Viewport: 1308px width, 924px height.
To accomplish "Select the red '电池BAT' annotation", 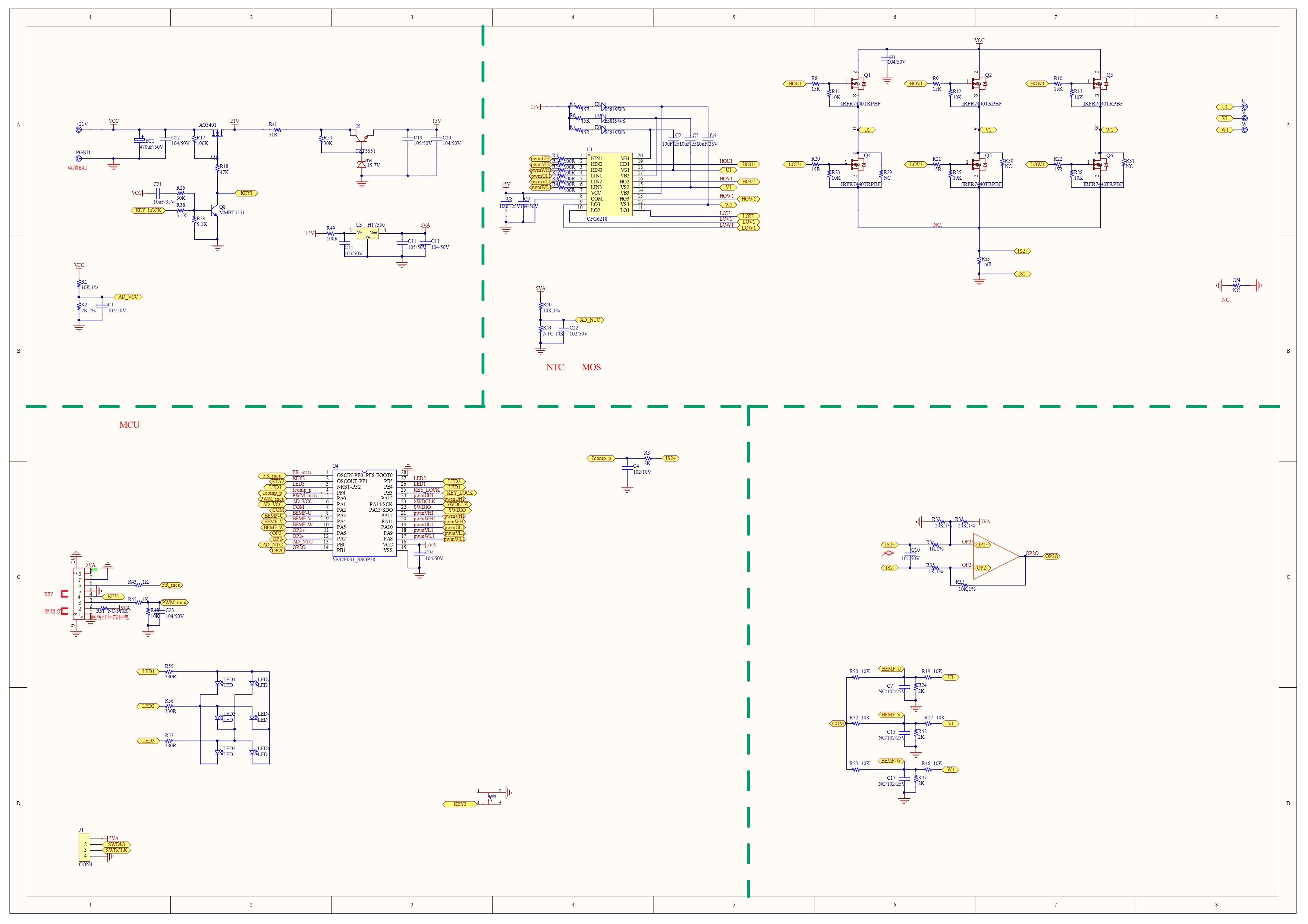I will point(78,168).
